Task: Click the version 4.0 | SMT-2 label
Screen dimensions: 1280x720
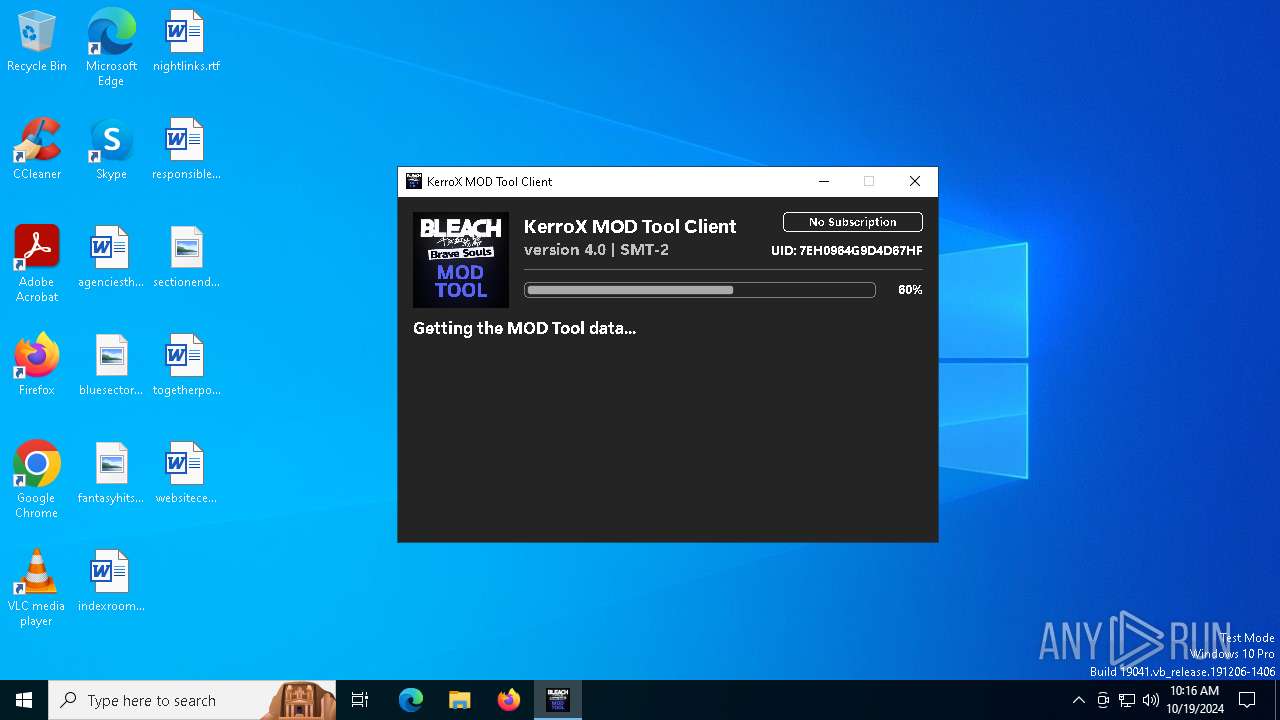Action: [x=596, y=250]
